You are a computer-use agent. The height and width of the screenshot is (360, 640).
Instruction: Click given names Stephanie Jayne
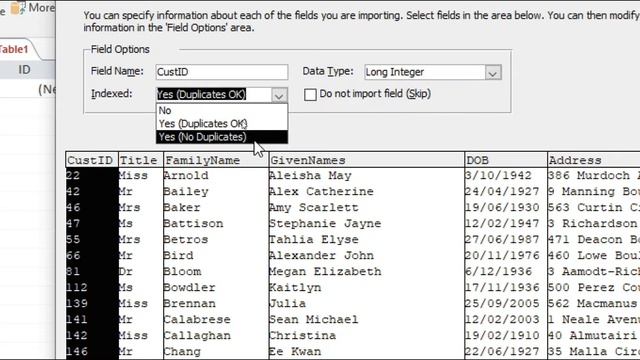point(325,223)
